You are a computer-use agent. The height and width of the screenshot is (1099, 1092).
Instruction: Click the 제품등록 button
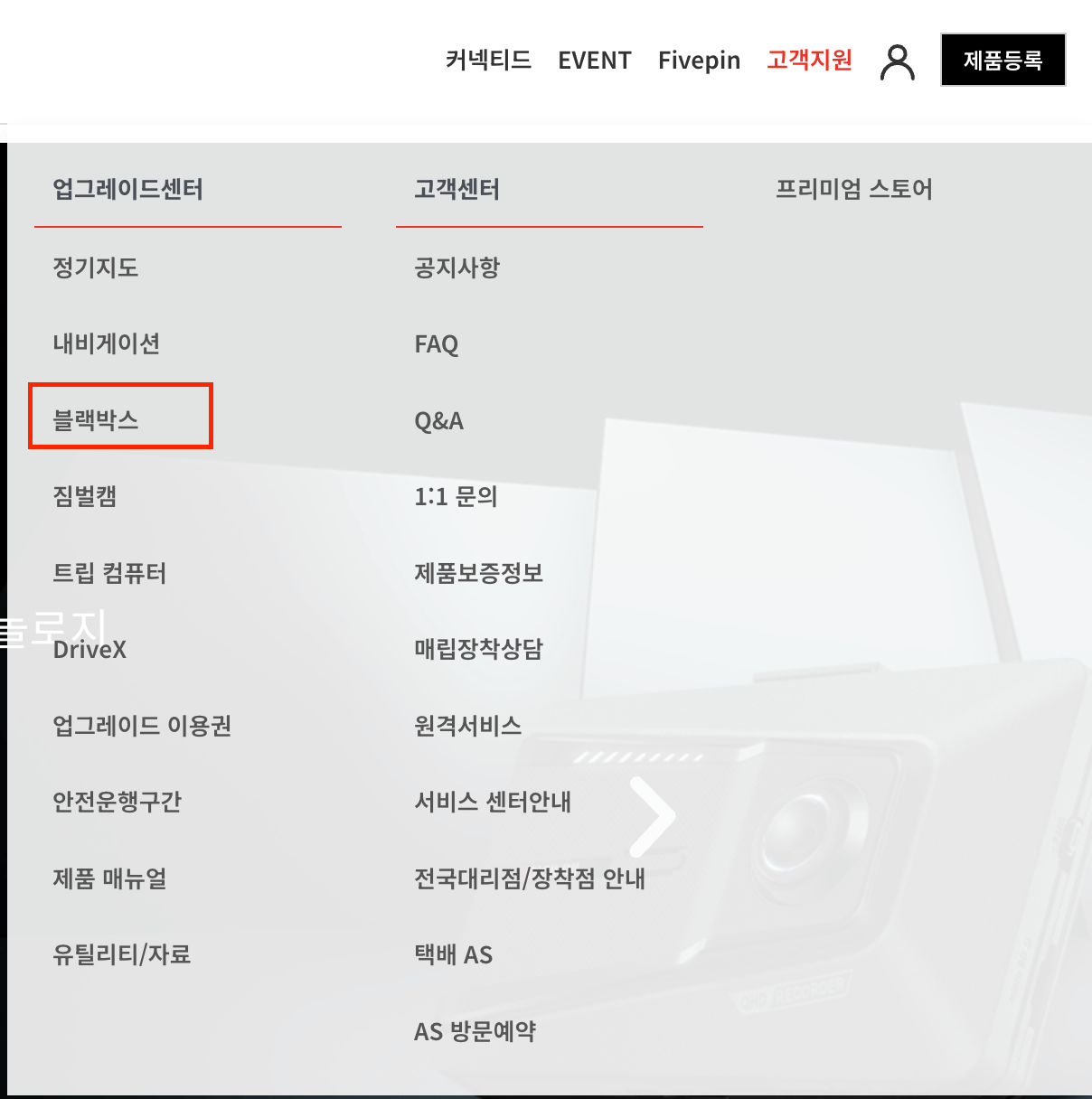point(1003,61)
